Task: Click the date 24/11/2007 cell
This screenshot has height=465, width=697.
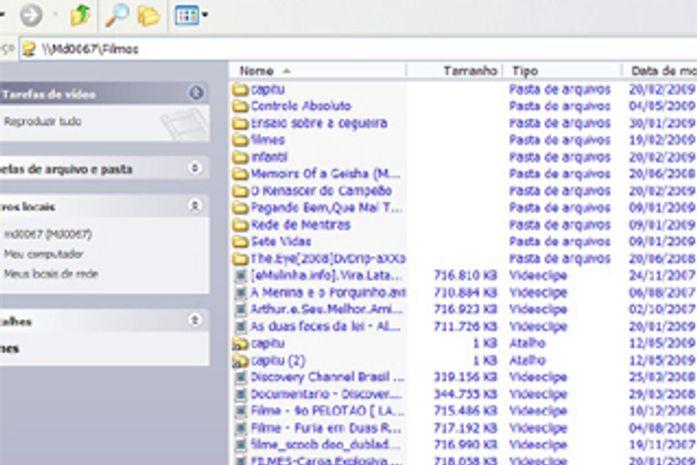Action: tap(662, 276)
